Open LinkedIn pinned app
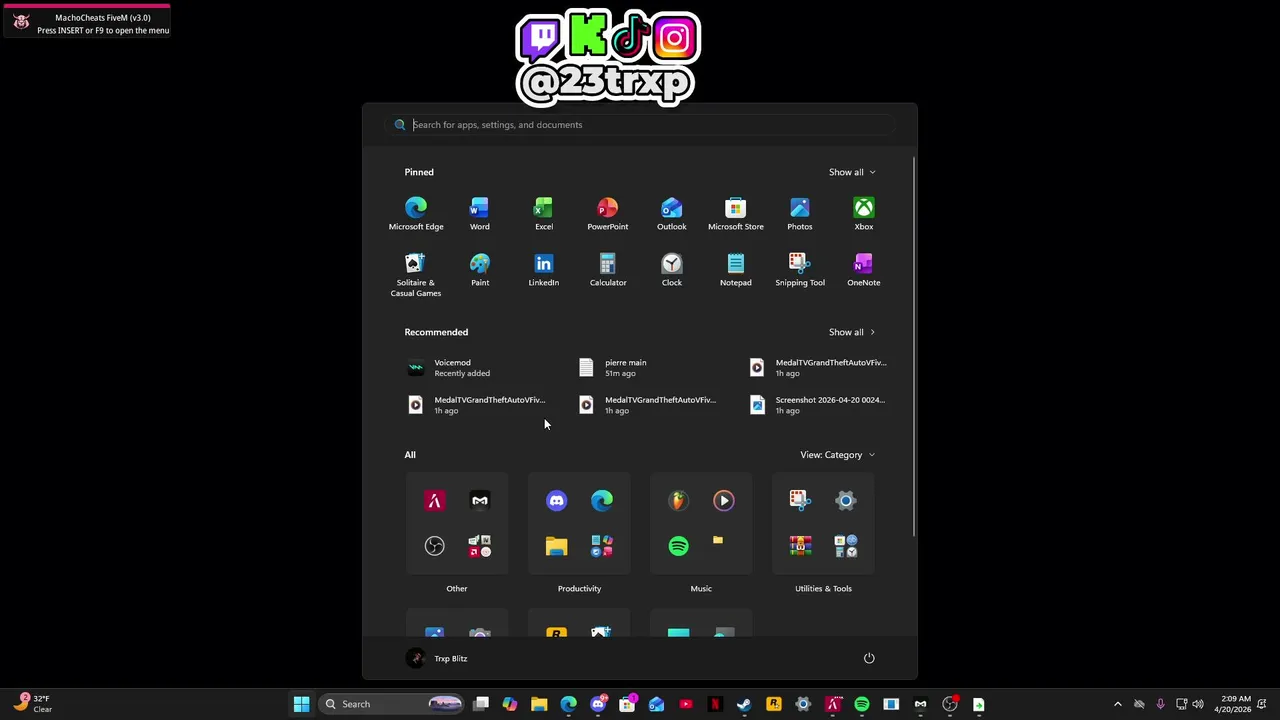This screenshot has width=1280, height=720. 544,270
